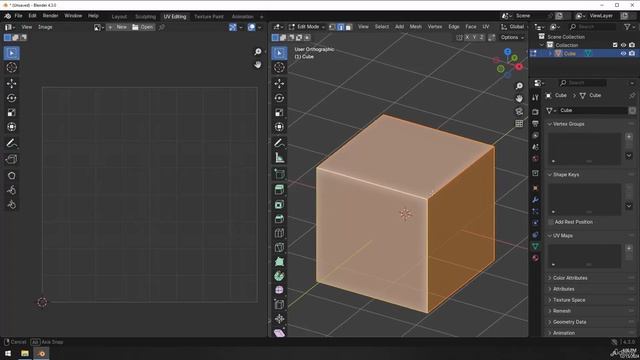640x360 pixels.
Task: Toggle Collection visibility eye icon
Action: click(x=623, y=45)
